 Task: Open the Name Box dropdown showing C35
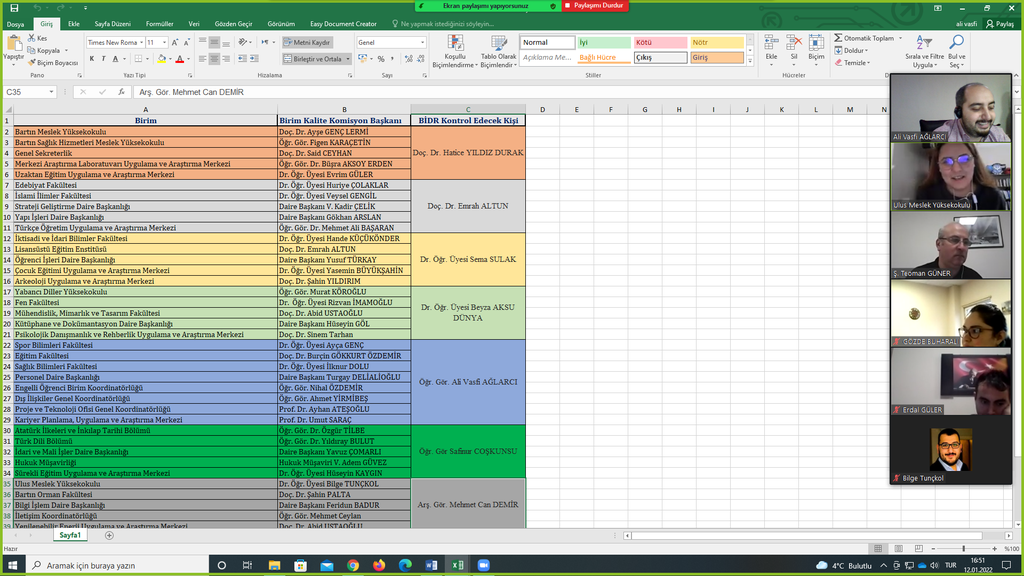[51, 92]
